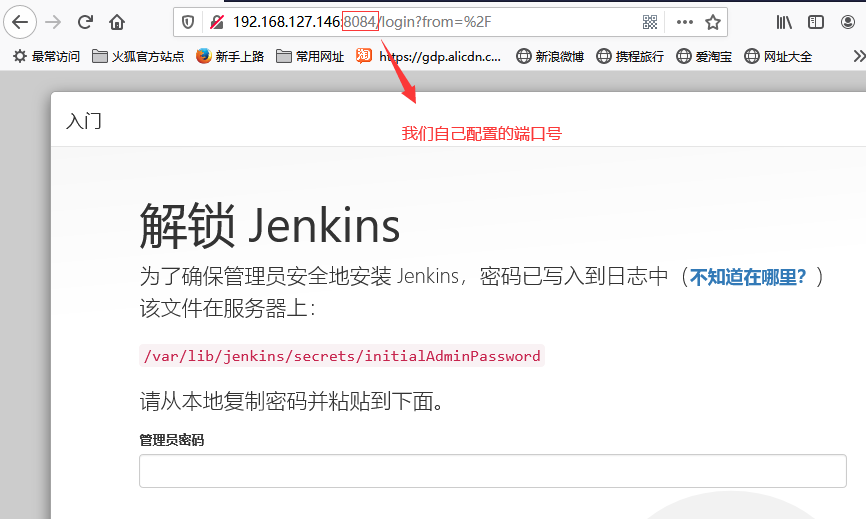This screenshot has width=866, height=519.
Task: Open the QR code icon in address bar
Action: tap(650, 22)
